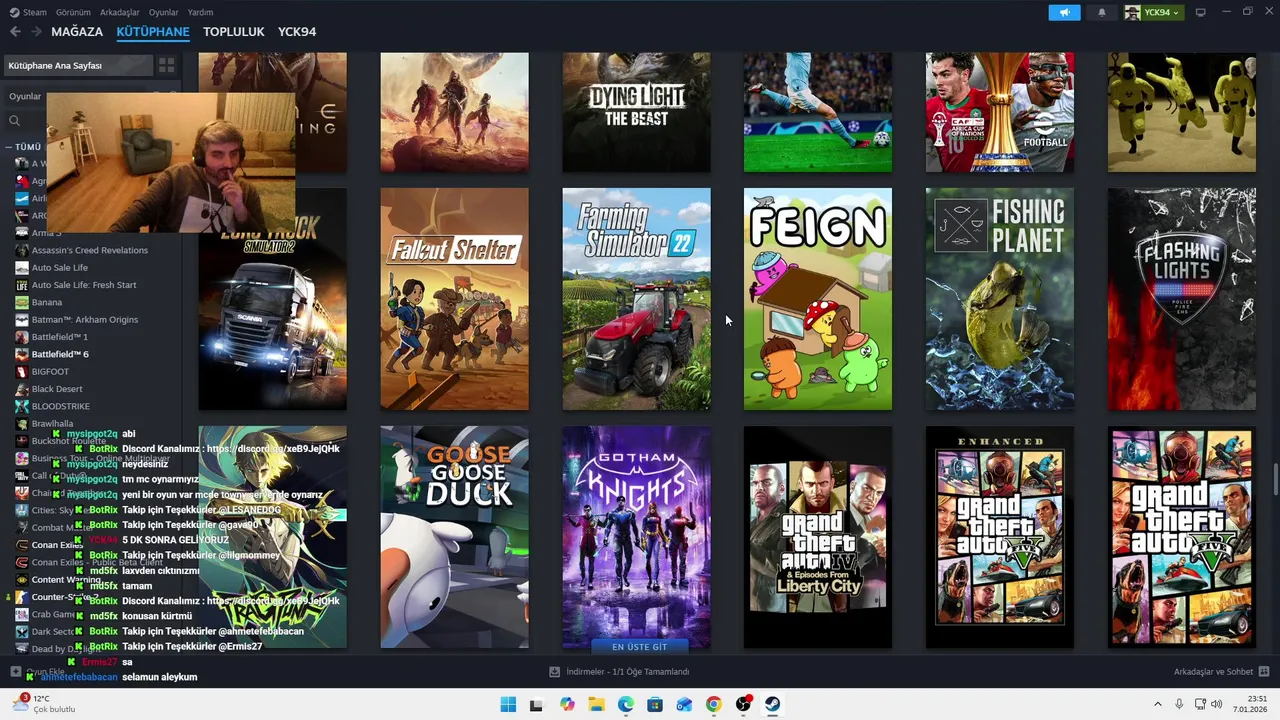The height and width of the screenshot is (720, 1280).
Task: Open Arkadaşlar ve Sohbet panel
Action: [1221, 672]
